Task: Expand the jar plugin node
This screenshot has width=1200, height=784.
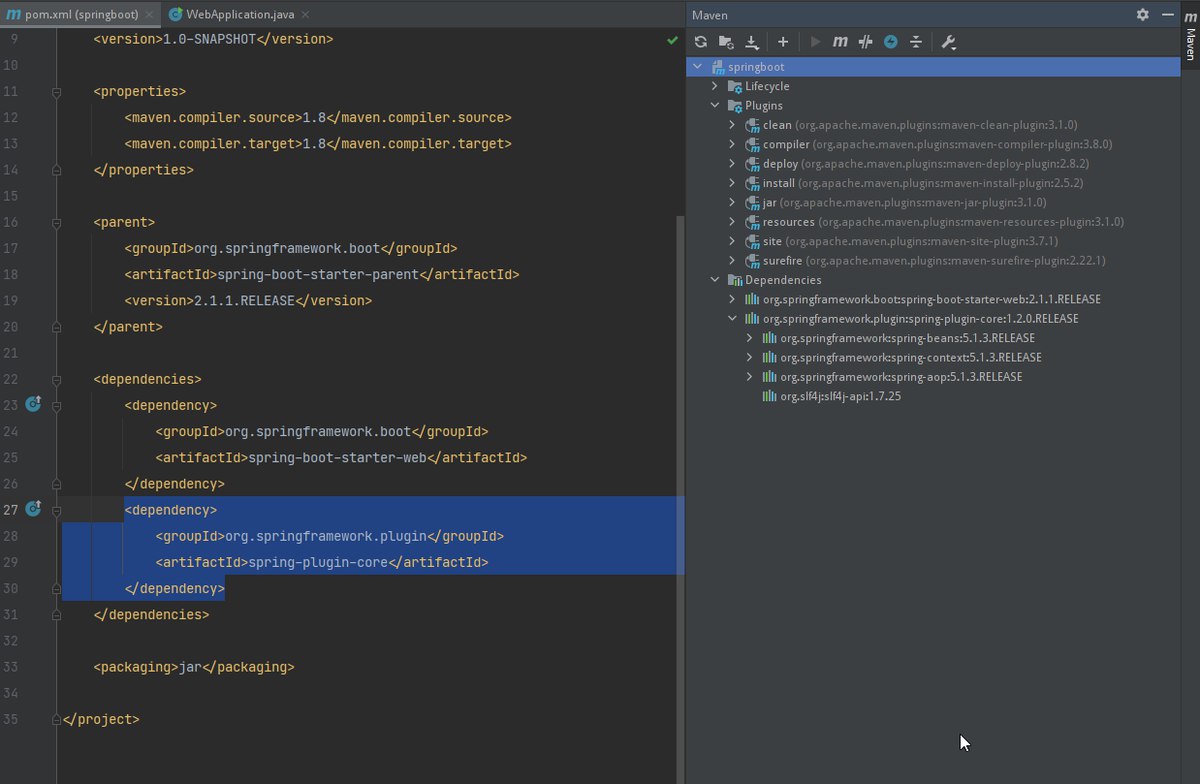Action: point(733,202)
